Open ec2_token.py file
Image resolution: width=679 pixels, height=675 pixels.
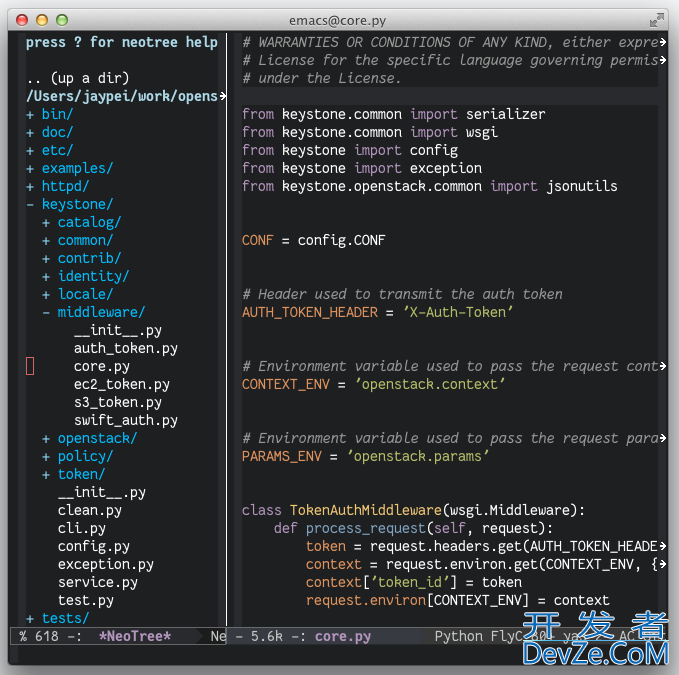(121, 384)
